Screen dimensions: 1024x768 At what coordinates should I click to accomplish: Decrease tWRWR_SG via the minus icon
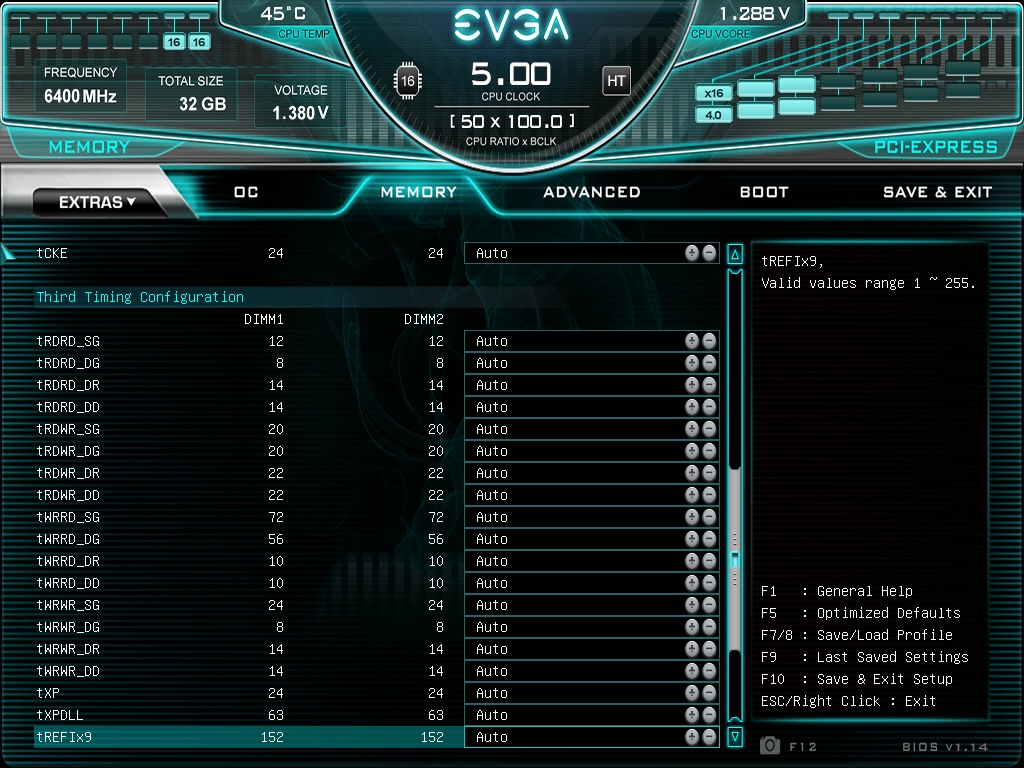pyautogui.click(x=709, y=605)
